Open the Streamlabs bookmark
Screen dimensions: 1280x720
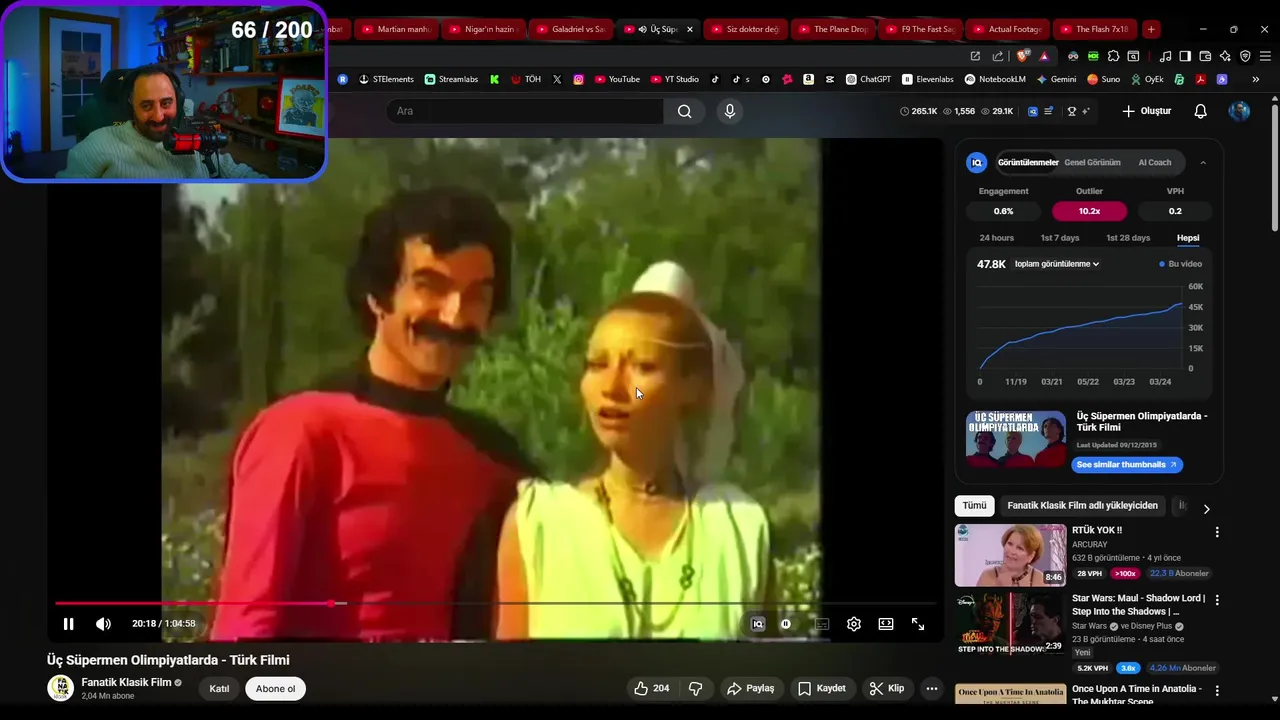tap(452, 79)
